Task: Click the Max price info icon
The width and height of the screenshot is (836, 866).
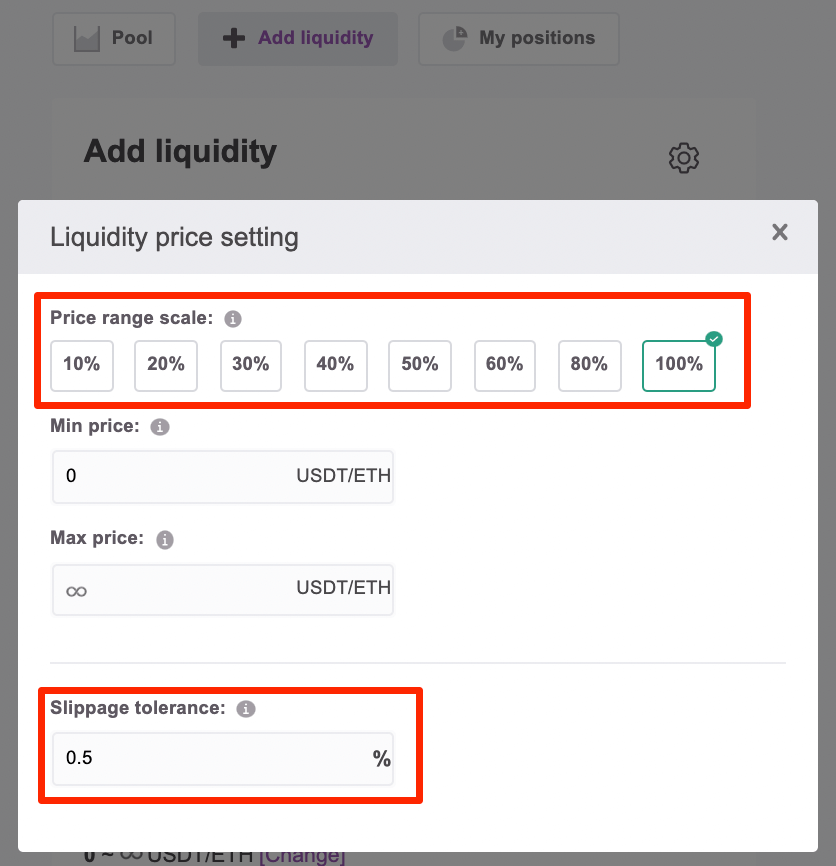Action: point(165,540)
